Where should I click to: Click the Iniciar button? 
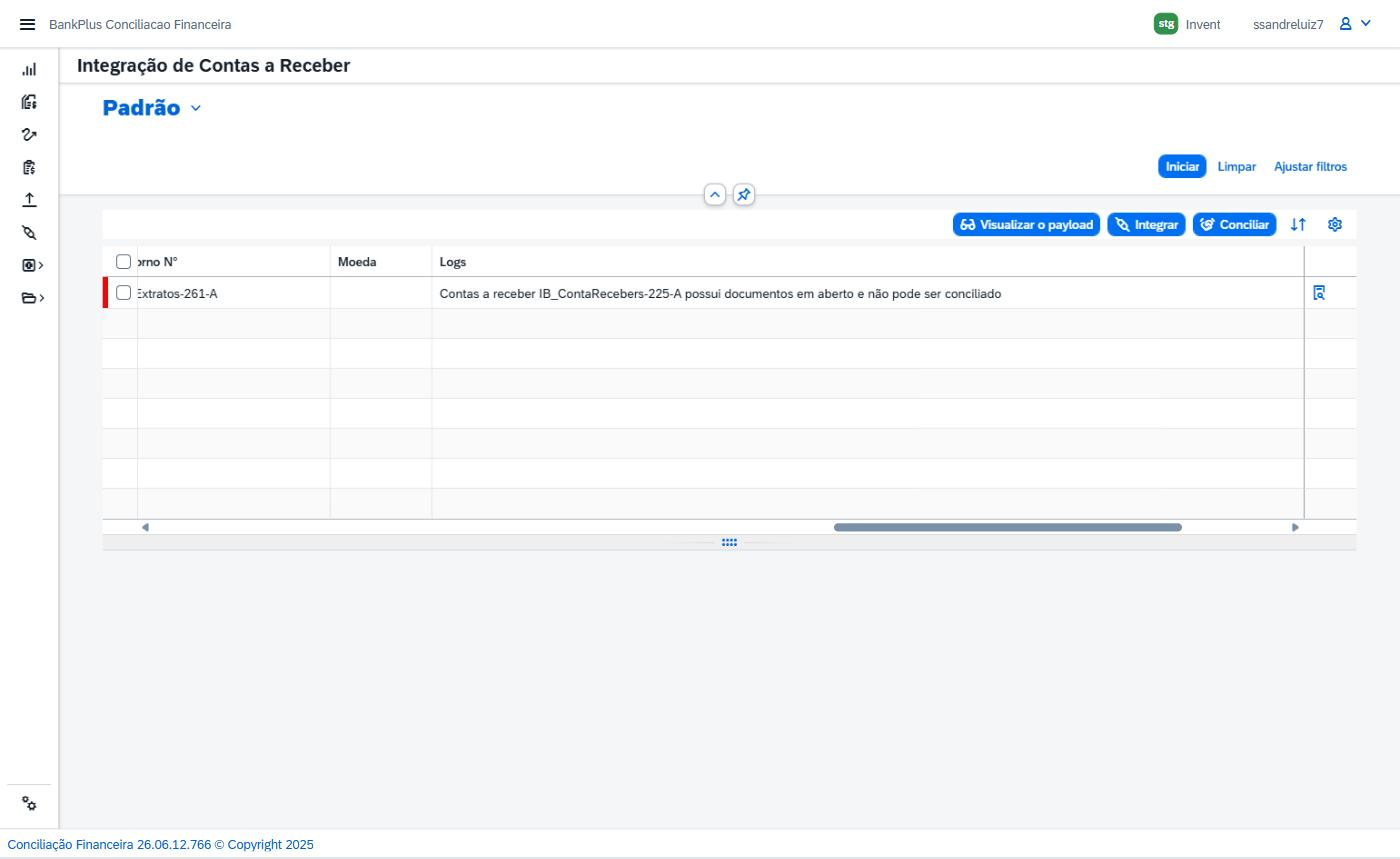click(1182, 167)
